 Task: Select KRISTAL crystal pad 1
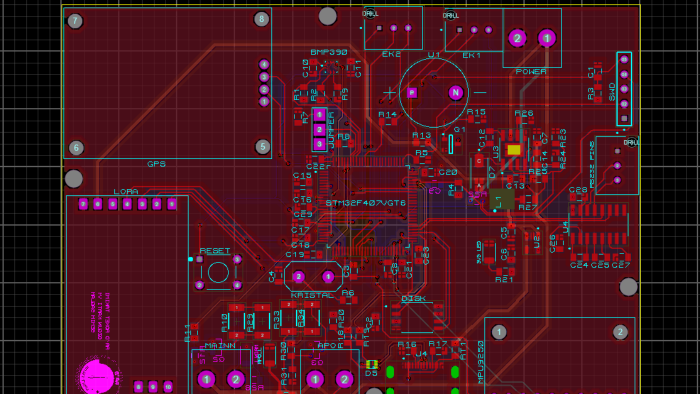click(x=328, y=277)
